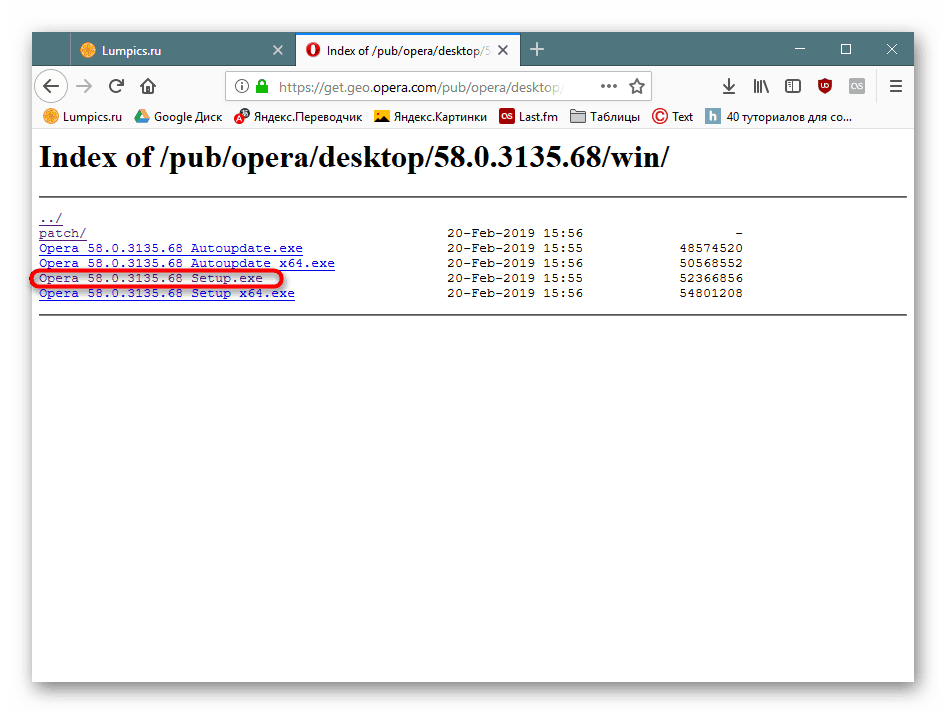The image size is (946, 714).
Task: Open the 40 туториалов bookmark
Action: click(x=779, y=116)
